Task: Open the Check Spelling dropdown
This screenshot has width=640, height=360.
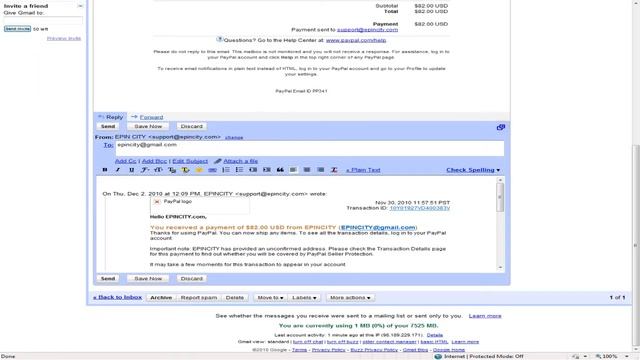Action: [x=473, y=170]
